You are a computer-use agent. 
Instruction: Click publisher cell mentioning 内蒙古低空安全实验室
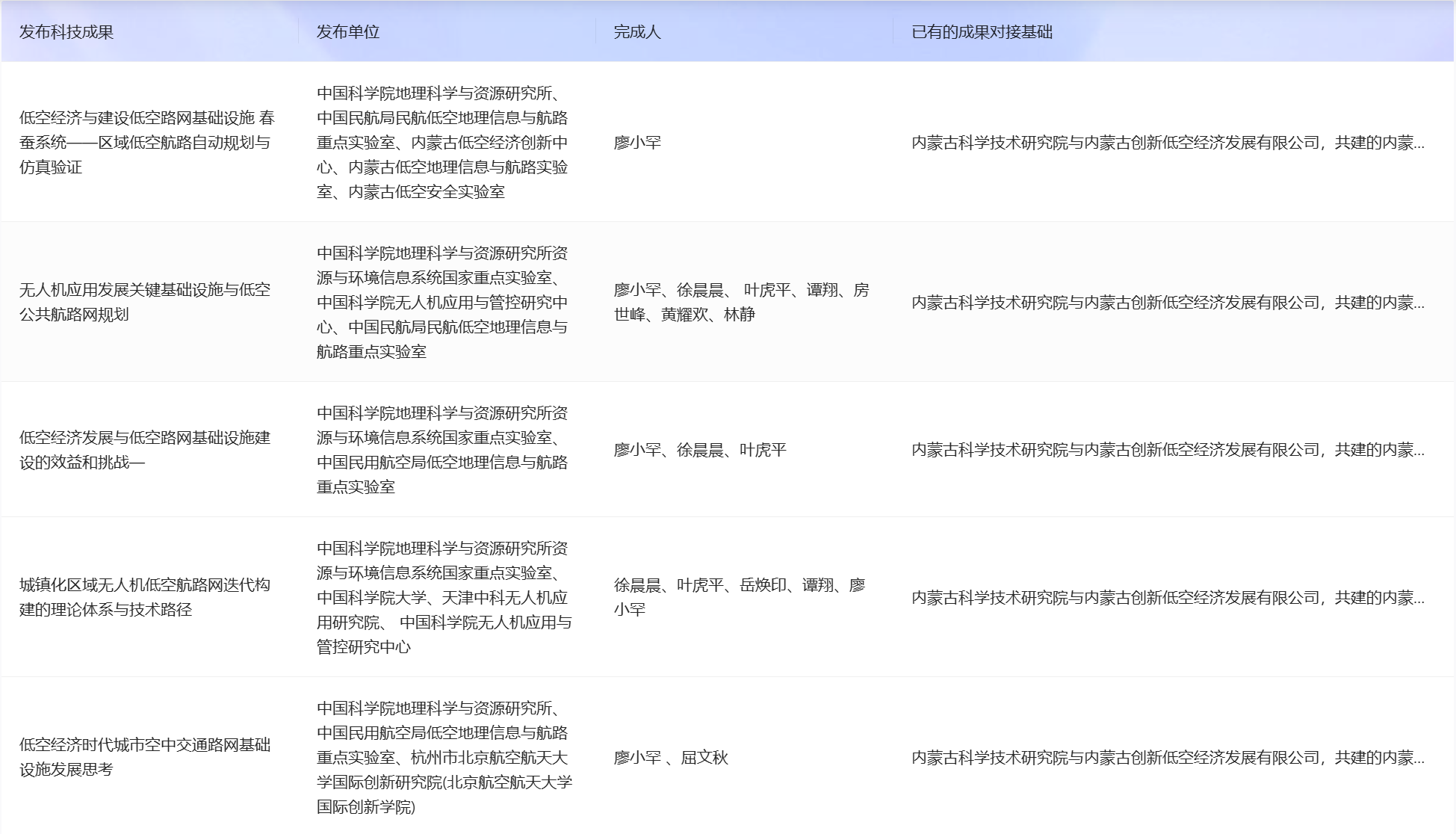click(x=442, y=142)
